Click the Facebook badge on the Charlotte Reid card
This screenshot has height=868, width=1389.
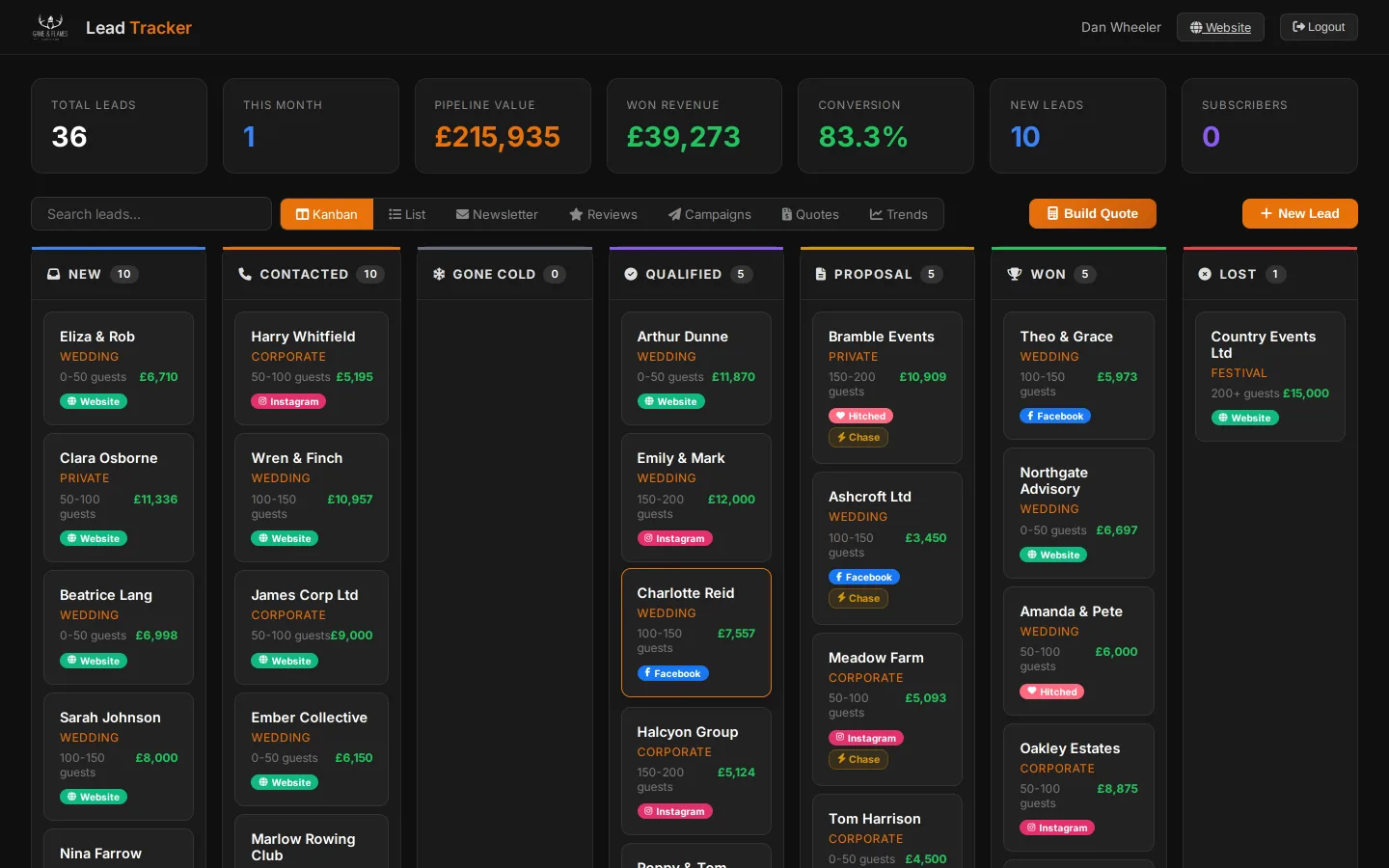pos(672,673)
